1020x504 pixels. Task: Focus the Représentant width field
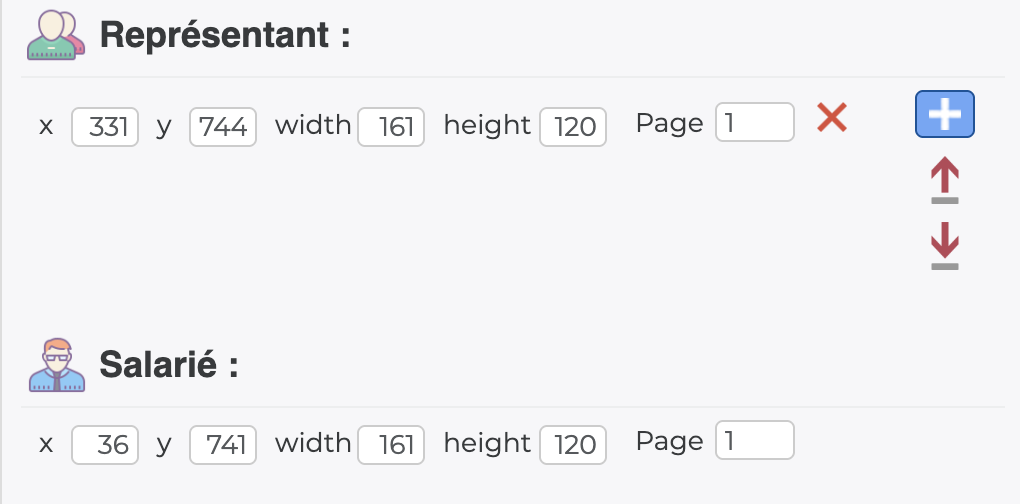tap(391, 127)
